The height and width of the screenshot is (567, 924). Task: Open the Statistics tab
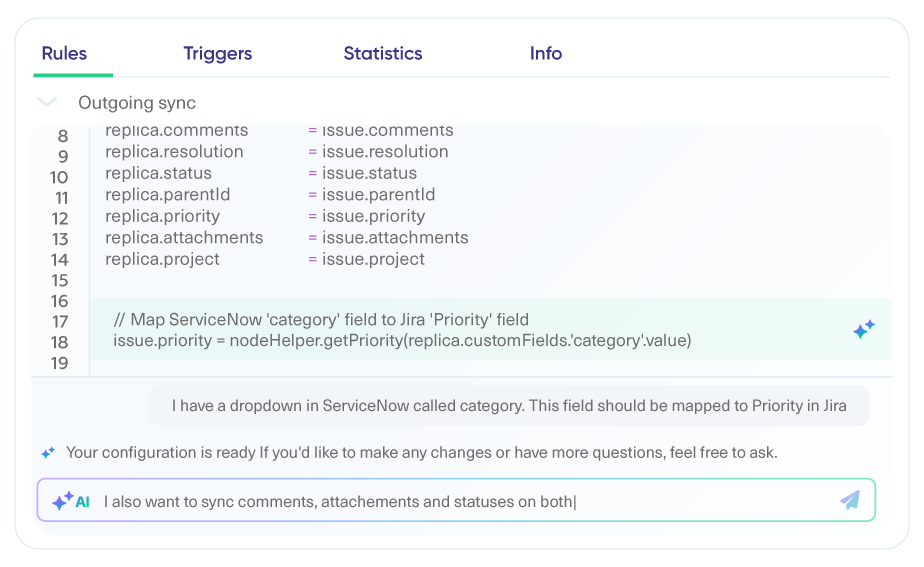383,54
